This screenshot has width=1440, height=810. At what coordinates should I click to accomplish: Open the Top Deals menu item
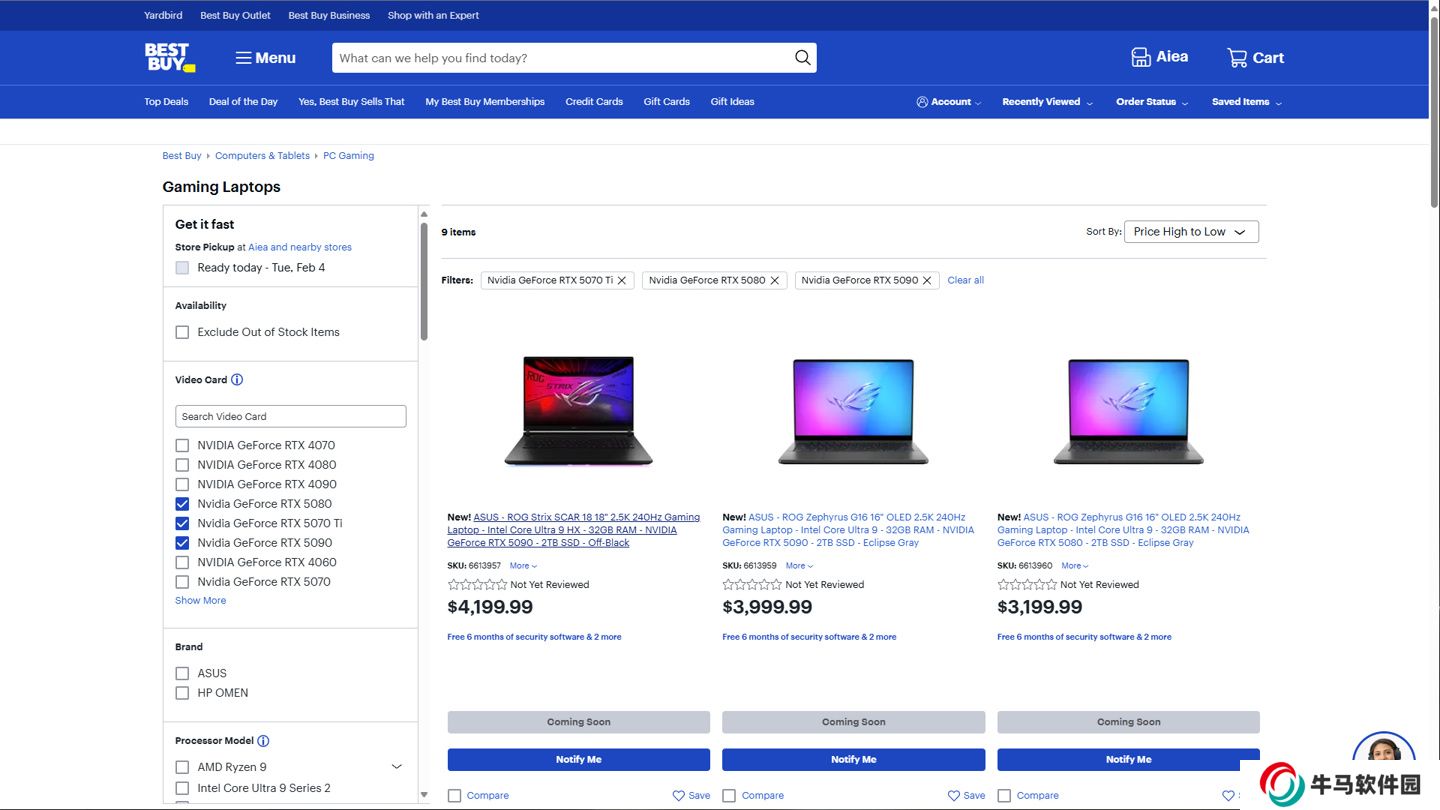(x=166, y=102)
